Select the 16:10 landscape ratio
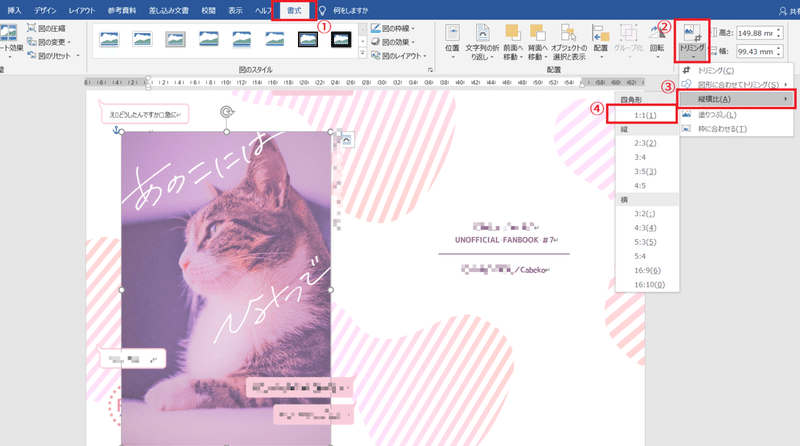 click(x=646, y=284)
